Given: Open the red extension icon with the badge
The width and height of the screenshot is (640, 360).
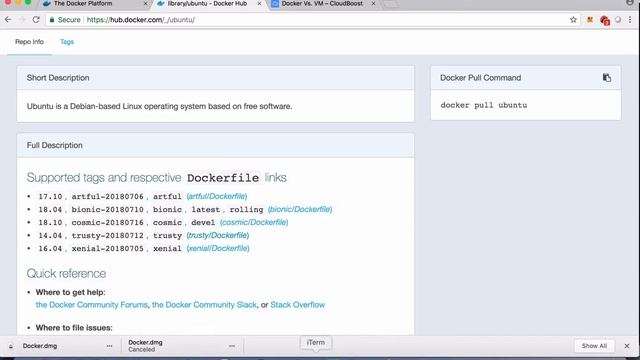Looking at the screenshot, I should [x=604, y=20].
